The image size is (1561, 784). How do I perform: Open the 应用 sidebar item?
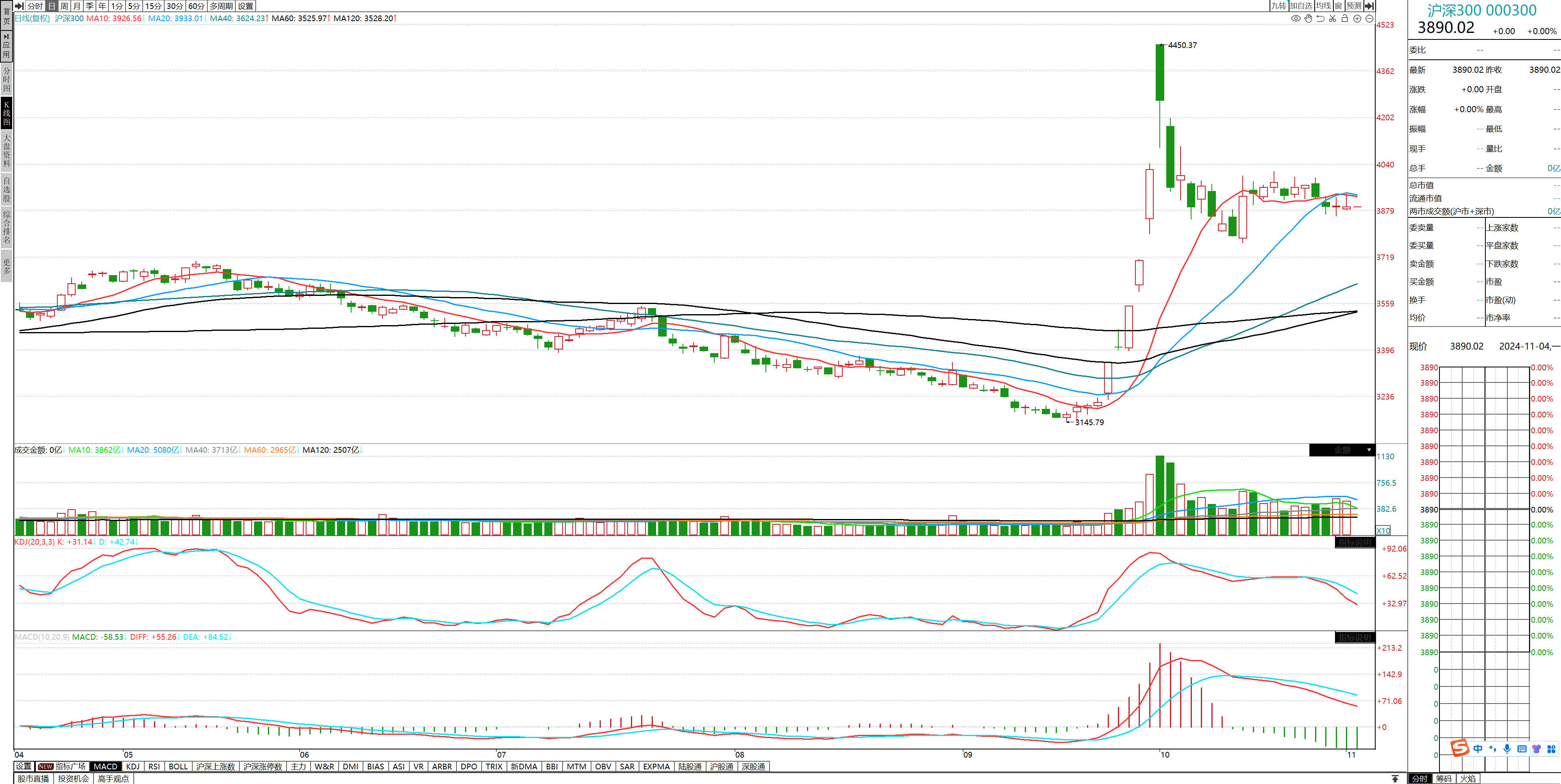(x=7, y=46)
